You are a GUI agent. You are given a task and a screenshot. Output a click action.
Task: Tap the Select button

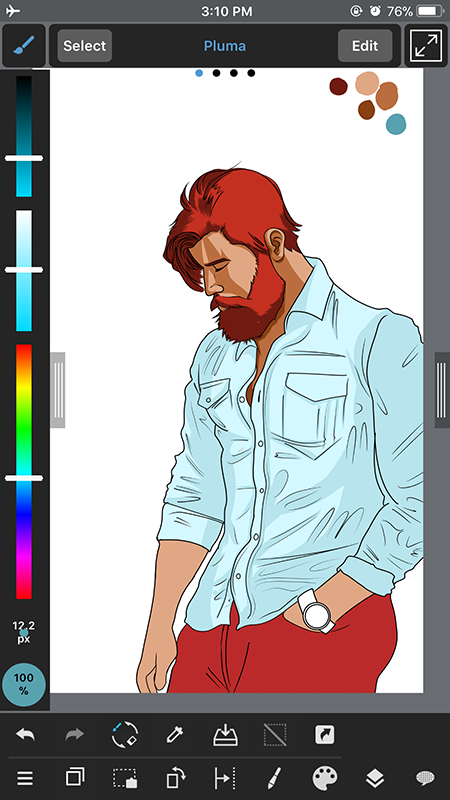pos(85,45)
